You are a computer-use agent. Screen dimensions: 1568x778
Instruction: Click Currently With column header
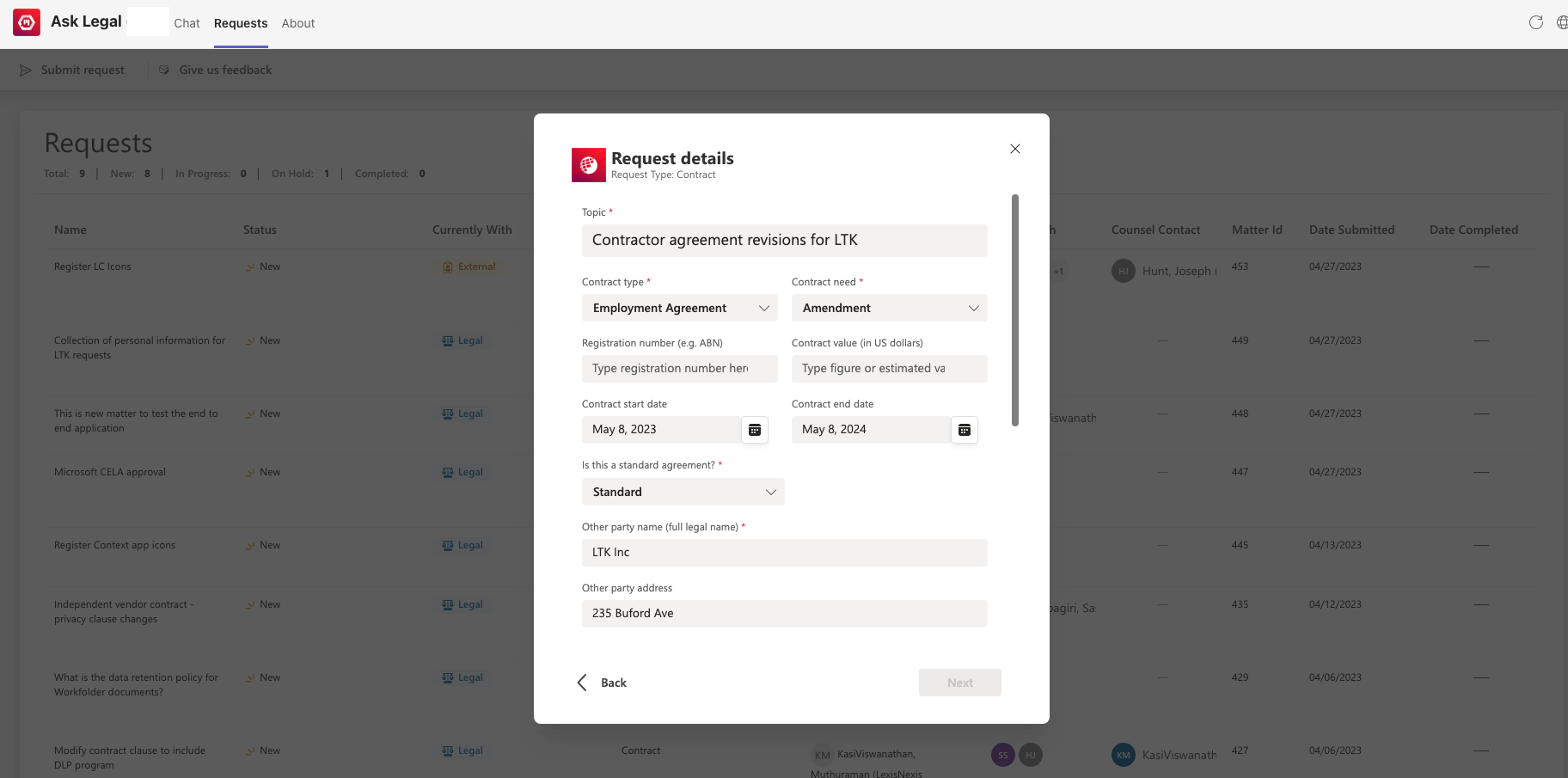click(x=472, y=230)
